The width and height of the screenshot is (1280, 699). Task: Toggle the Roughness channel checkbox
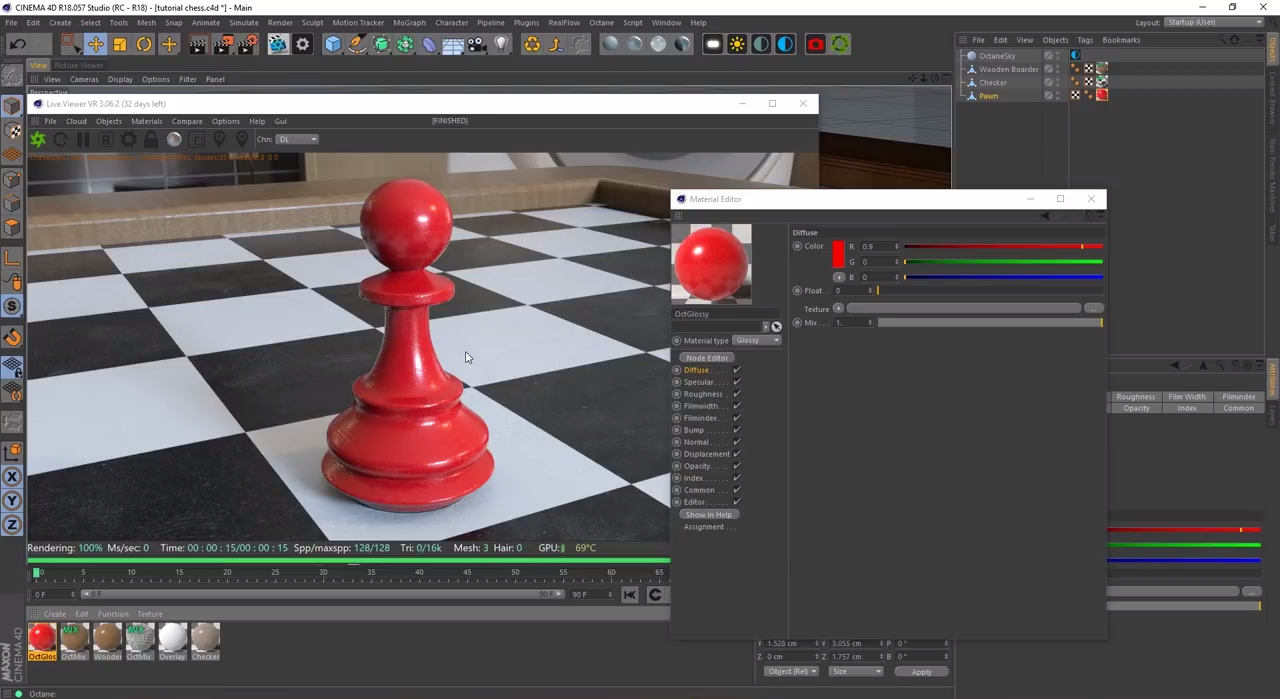737,394
